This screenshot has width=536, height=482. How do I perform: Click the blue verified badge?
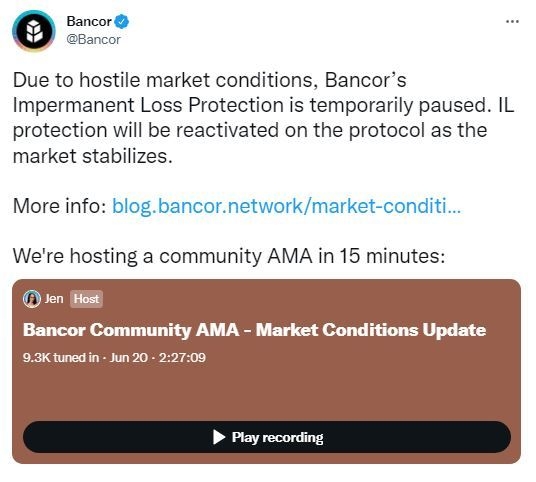tap(121, 22)
